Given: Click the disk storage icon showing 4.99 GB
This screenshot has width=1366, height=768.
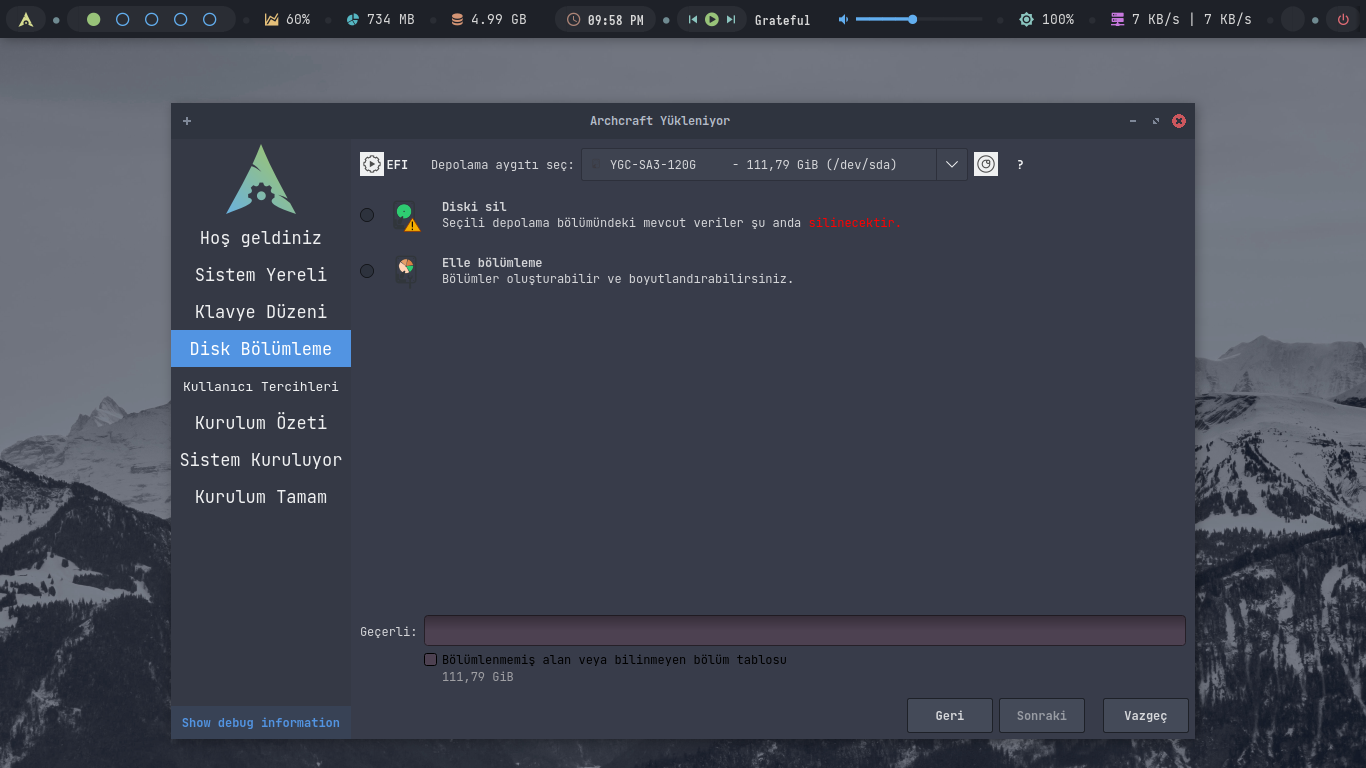Looking at the screenshot, I should pos(457,19).
